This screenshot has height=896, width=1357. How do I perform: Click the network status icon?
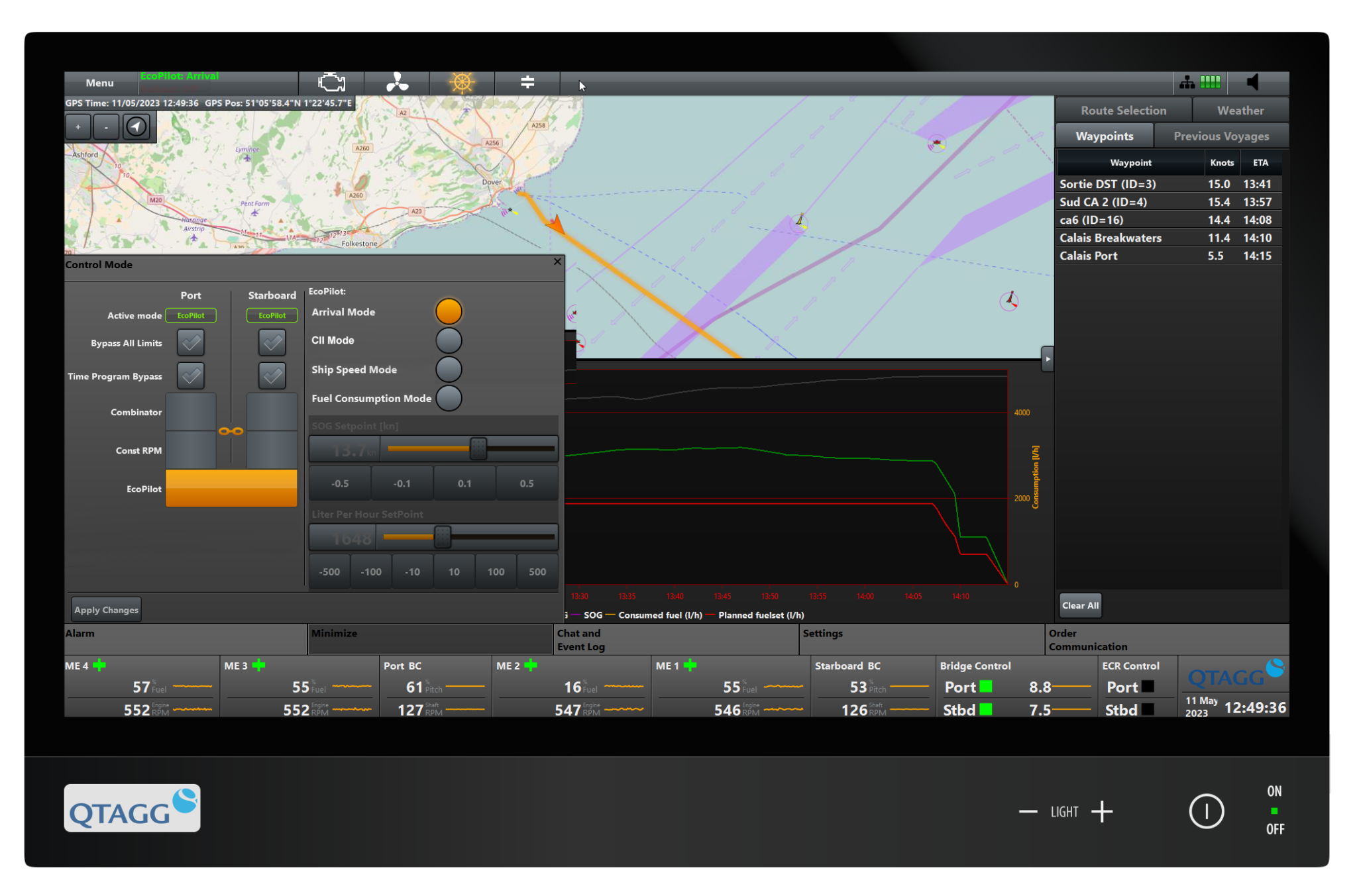tap(1187, 82)
